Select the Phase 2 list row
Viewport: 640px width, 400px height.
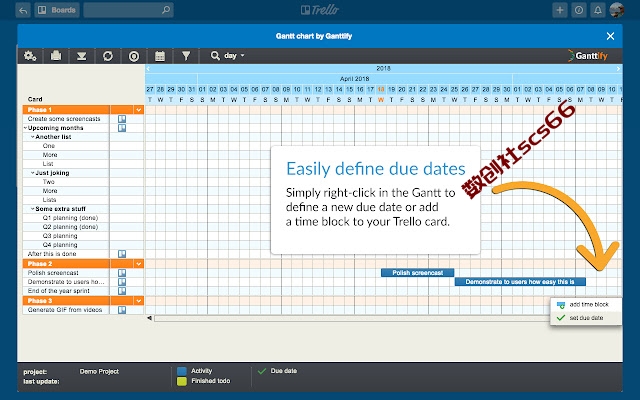83,264
